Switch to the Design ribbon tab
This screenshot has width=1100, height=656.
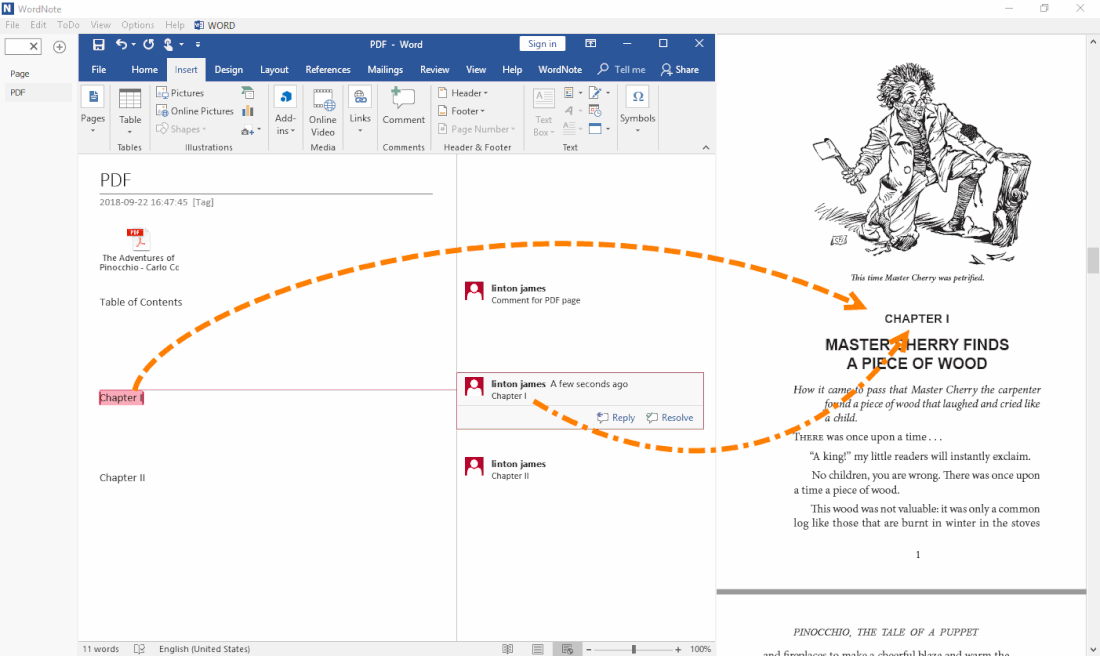229,69
